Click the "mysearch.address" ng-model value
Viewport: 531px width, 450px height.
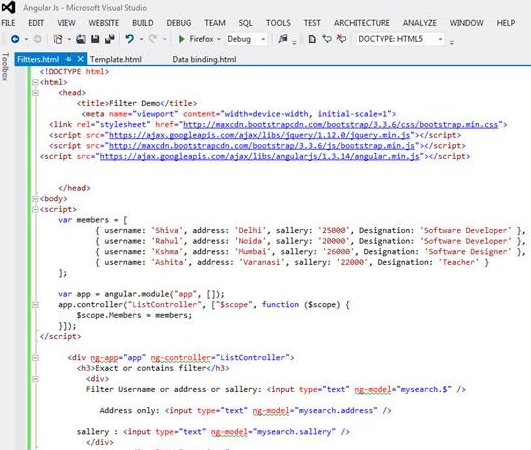tap(336, 411)
